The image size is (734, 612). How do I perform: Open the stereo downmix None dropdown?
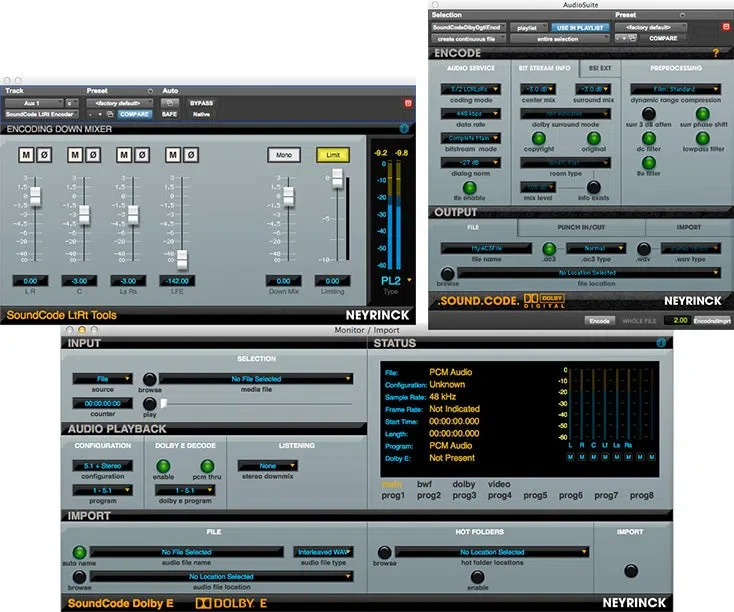268,465
